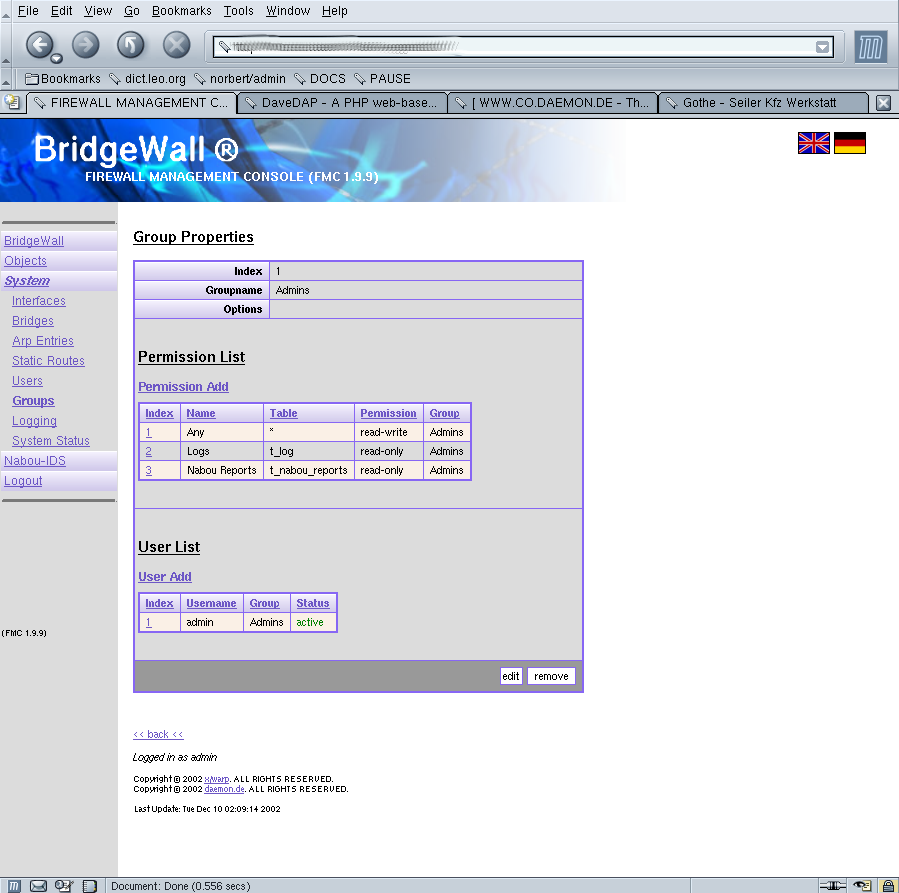Open Users in the sidebar
Screen dimensions: 899x893
(28, 381)
